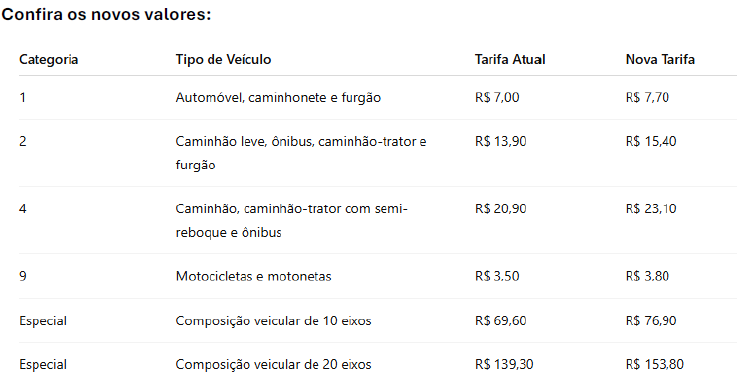
Task: Click the R$ 7,00 current fare value
Action: click(x=497, y=98)
